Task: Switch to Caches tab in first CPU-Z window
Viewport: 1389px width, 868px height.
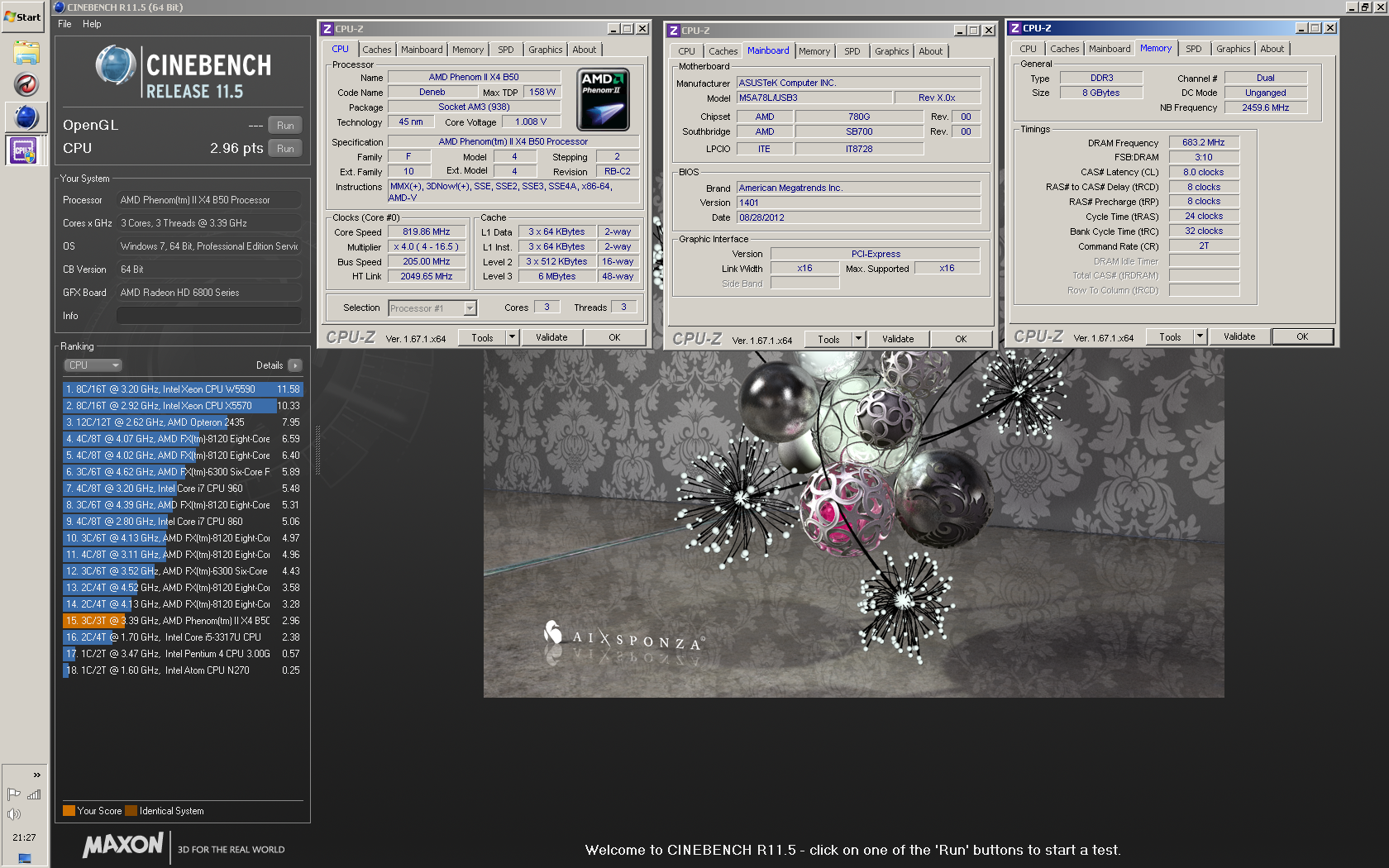Action: [376, 50]
